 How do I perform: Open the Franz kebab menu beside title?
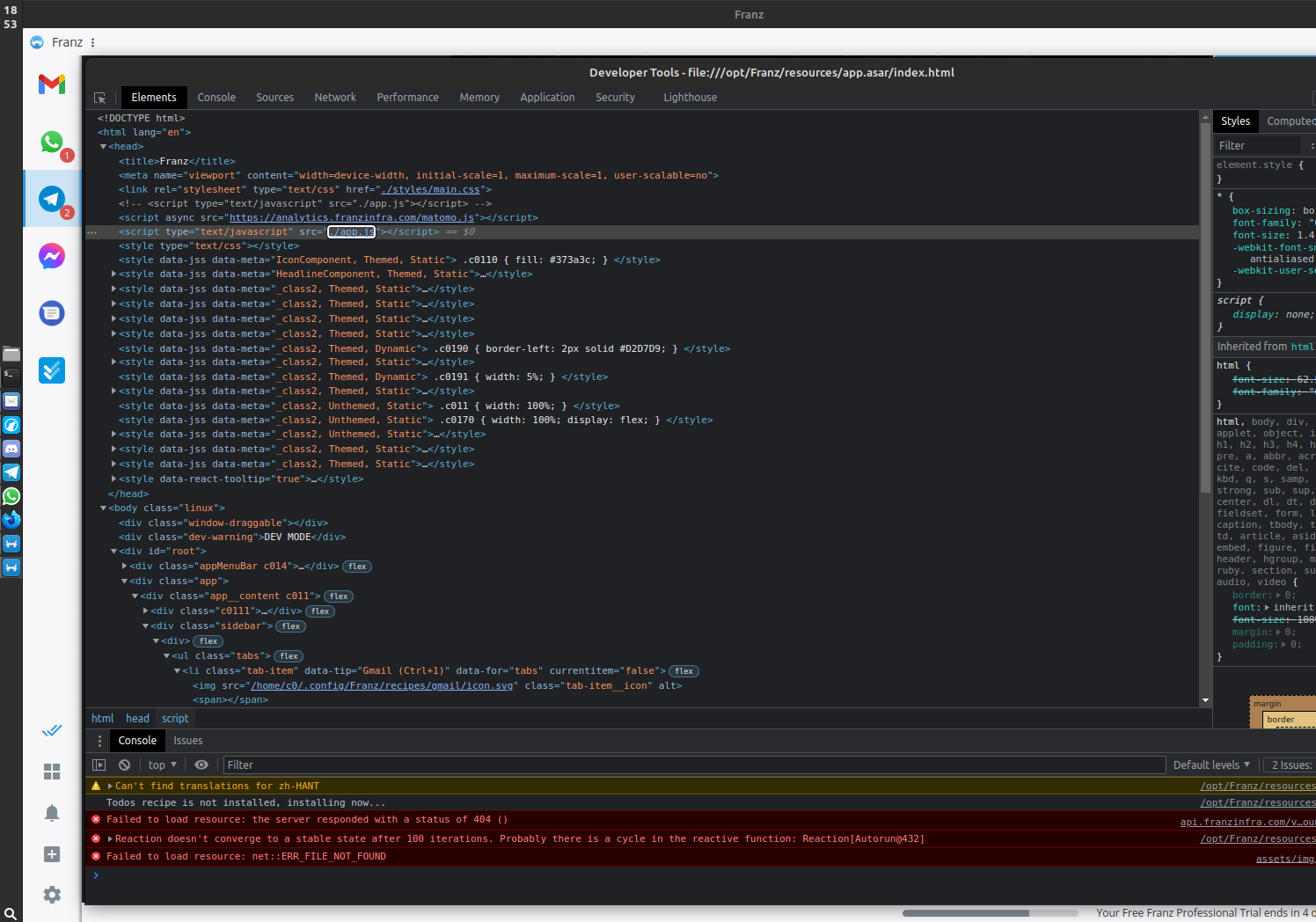click(x=92, y=42)
